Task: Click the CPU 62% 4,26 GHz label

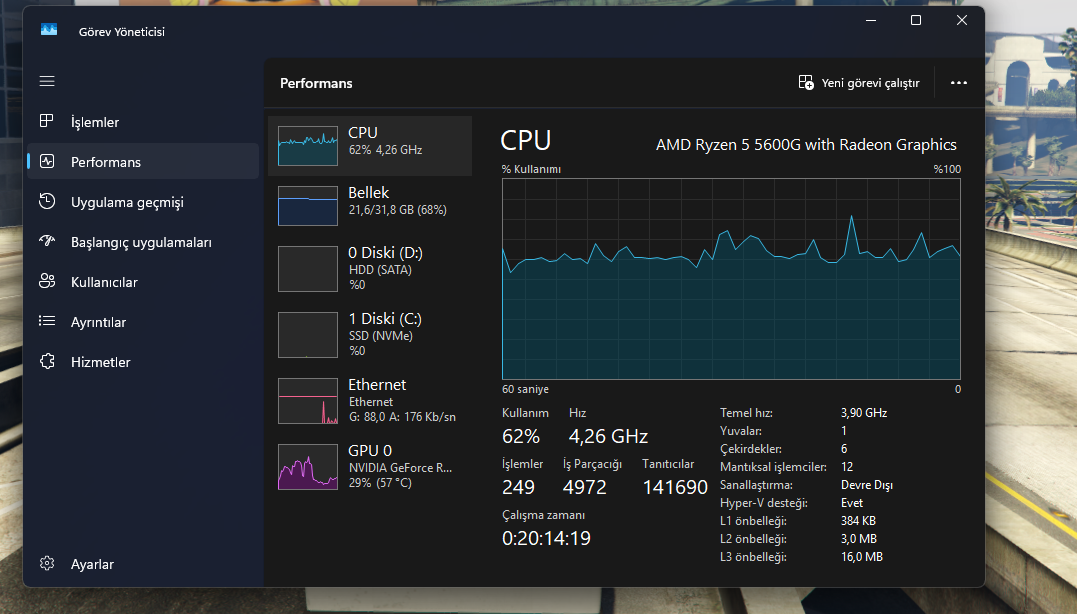Action: [x=385, y=150]
